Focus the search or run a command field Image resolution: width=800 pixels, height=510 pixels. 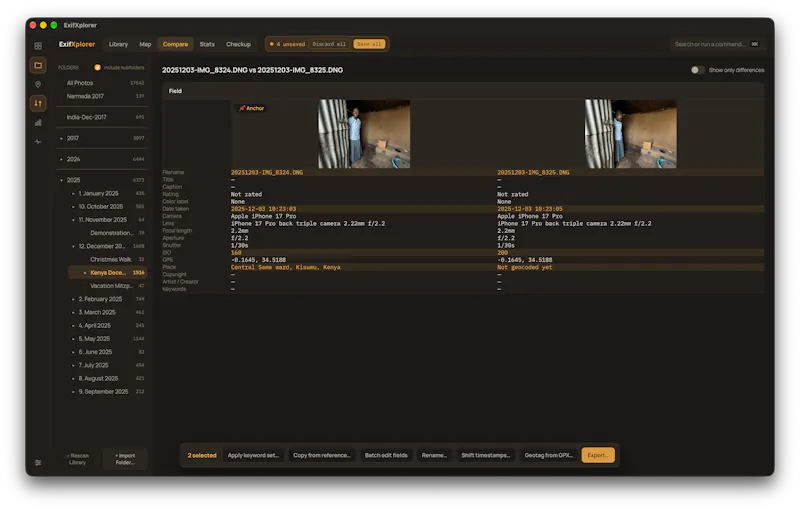717,44
